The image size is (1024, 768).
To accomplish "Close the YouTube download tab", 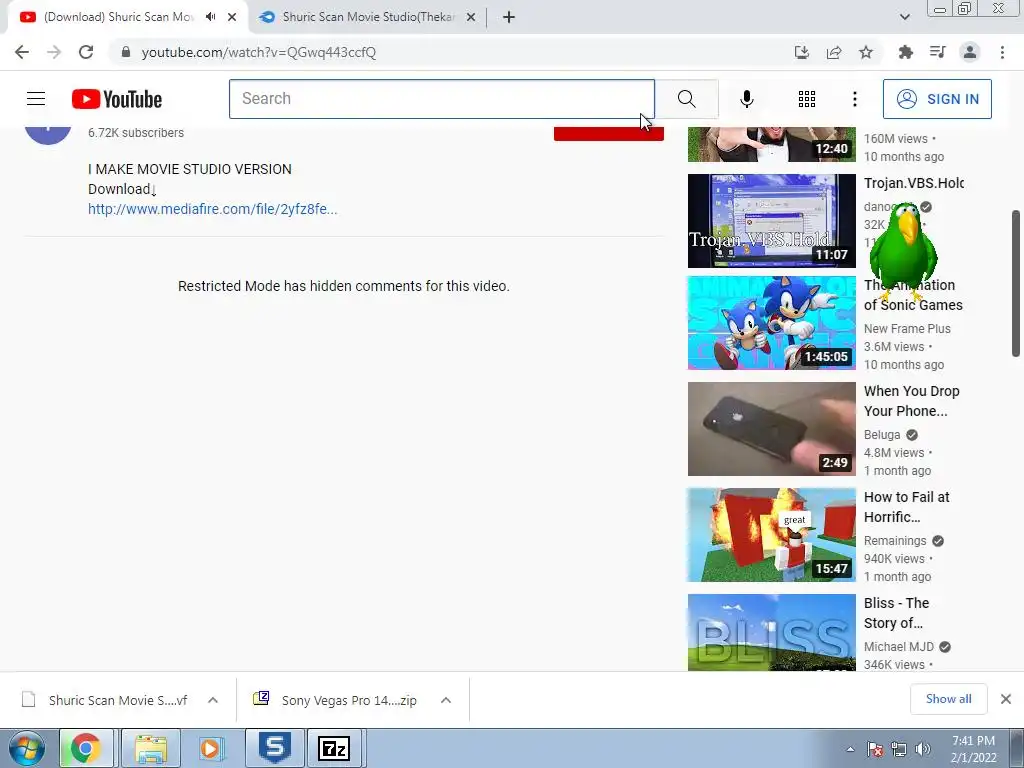I will 232,17.
